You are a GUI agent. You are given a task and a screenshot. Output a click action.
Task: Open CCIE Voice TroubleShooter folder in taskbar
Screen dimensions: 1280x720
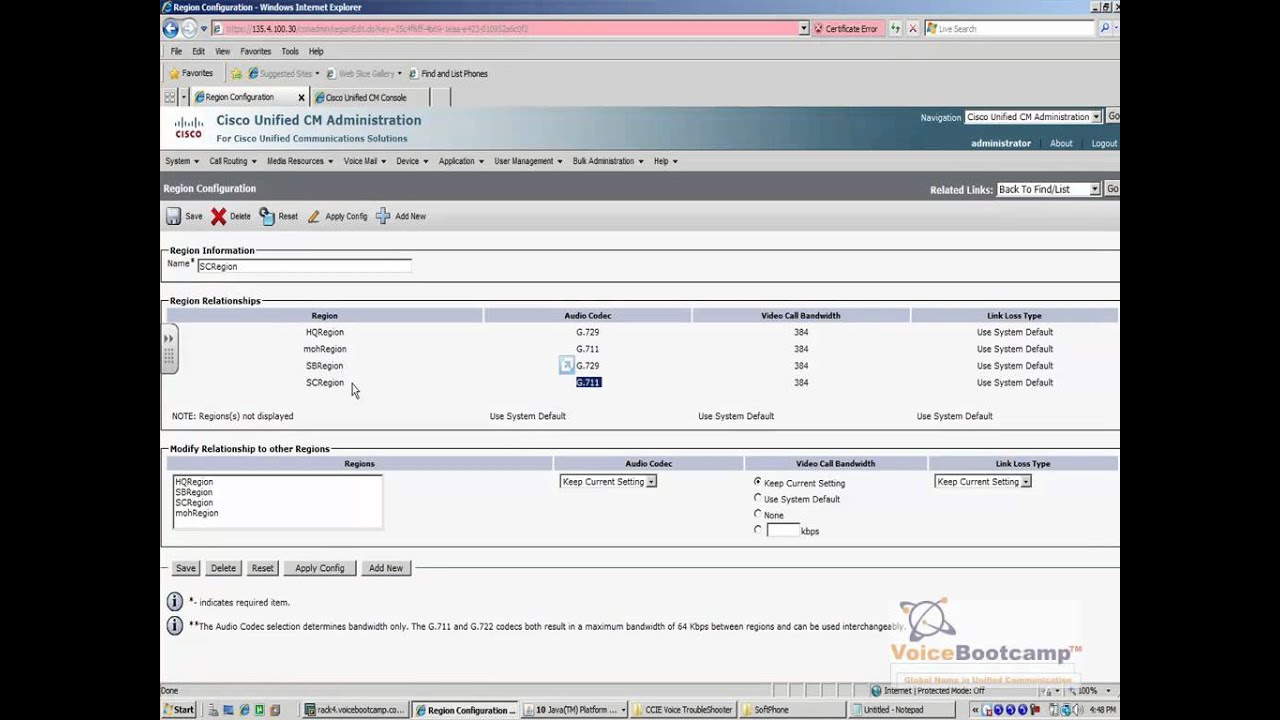click(682, 710)
